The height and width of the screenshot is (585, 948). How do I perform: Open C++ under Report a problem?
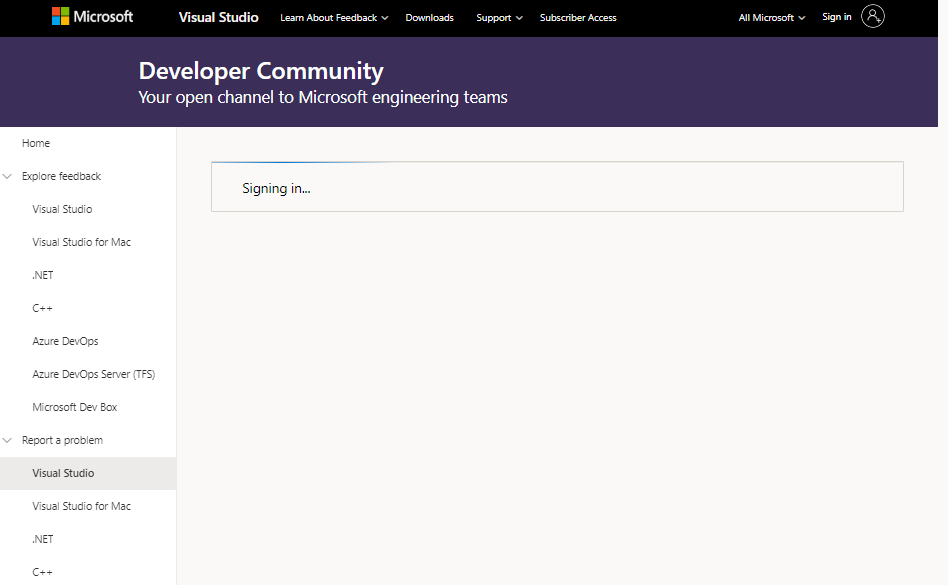click(42, 572)
